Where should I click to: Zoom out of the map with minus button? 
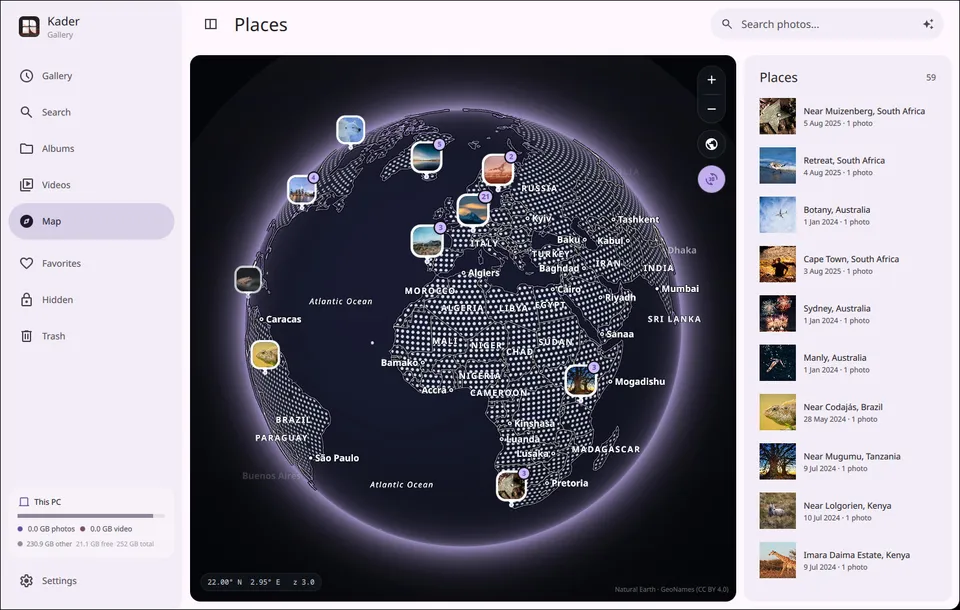711,109
